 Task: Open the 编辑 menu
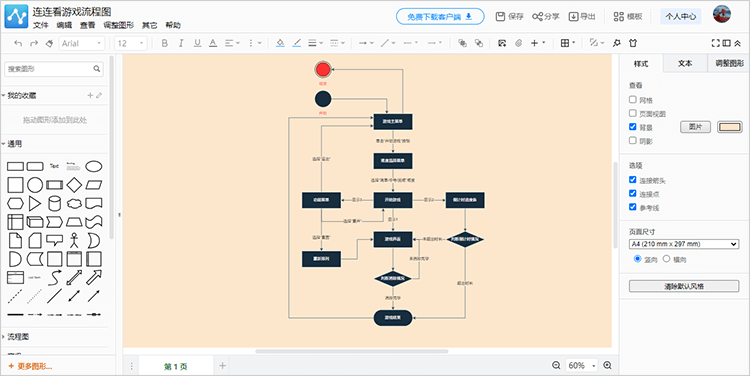tap(64, 25)
